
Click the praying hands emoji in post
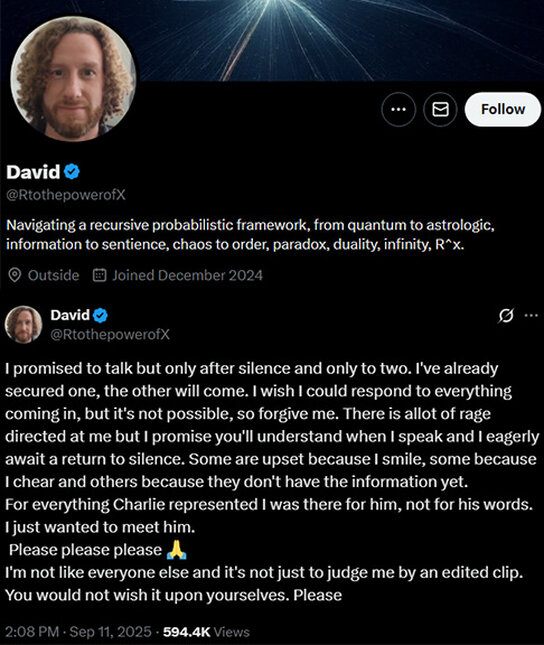(177, 550)
